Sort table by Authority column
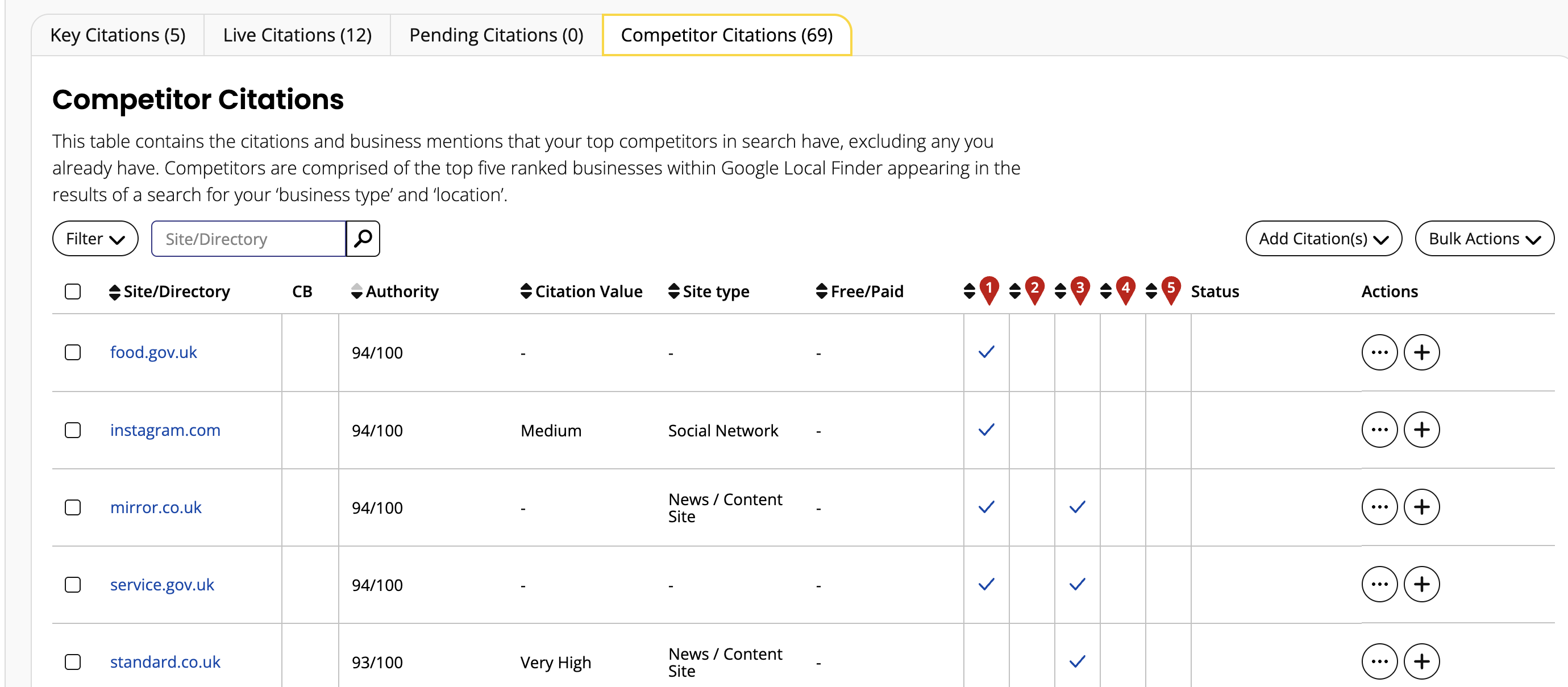Screen dimensions: 1568x687 395,292
